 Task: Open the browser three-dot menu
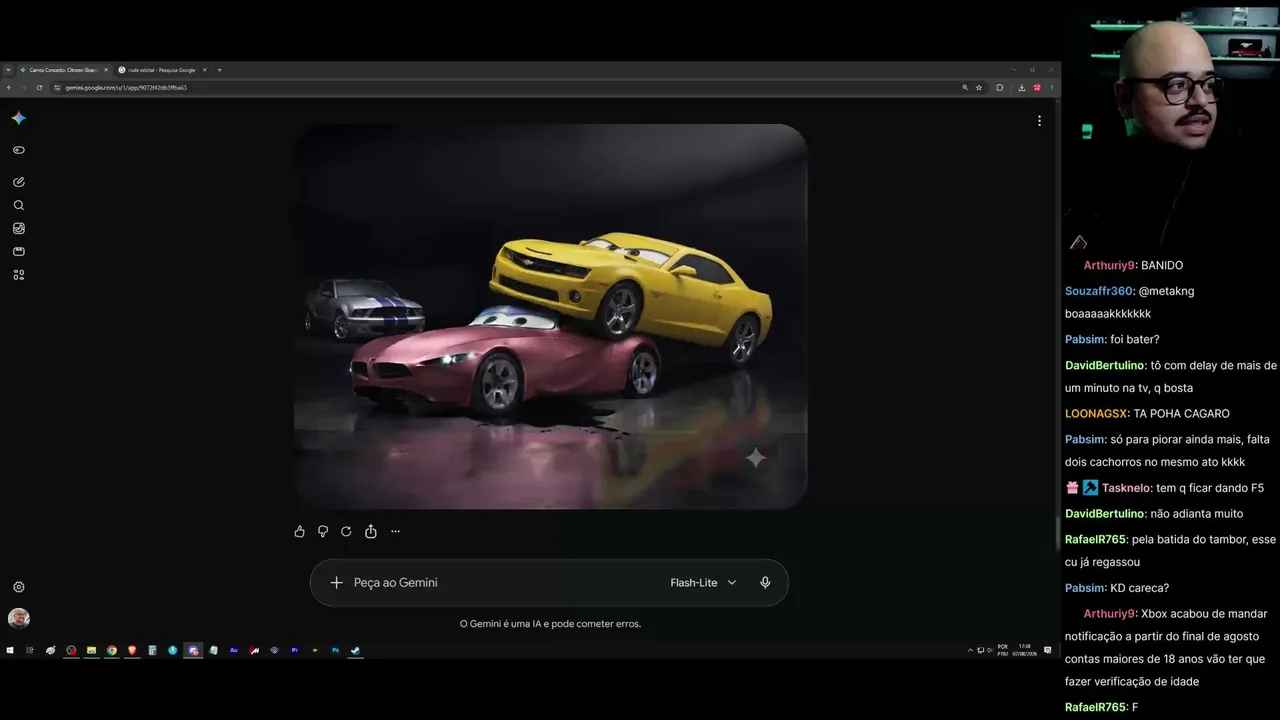point(1051,87)
